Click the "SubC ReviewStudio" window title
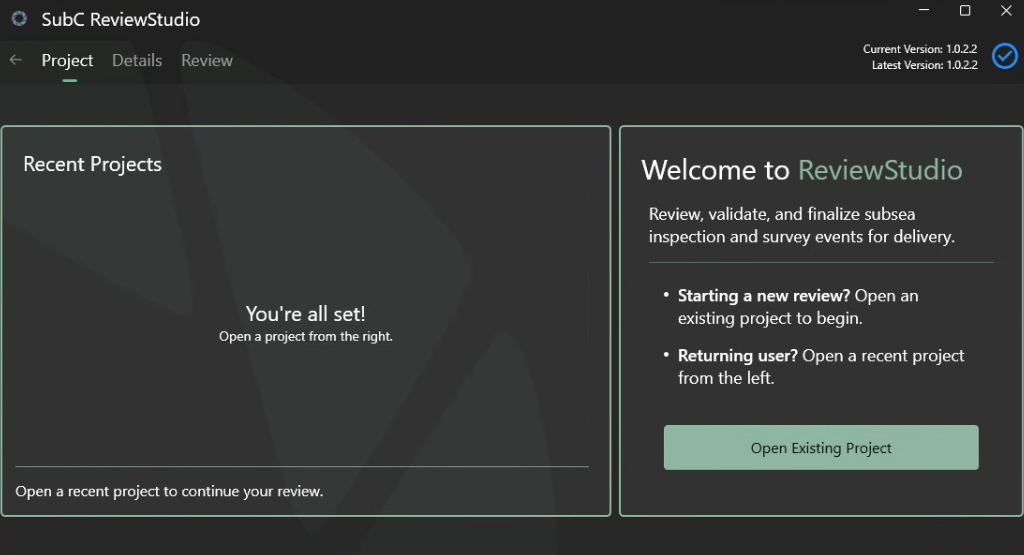1024x555 pixels. click(x=121, y=20)
